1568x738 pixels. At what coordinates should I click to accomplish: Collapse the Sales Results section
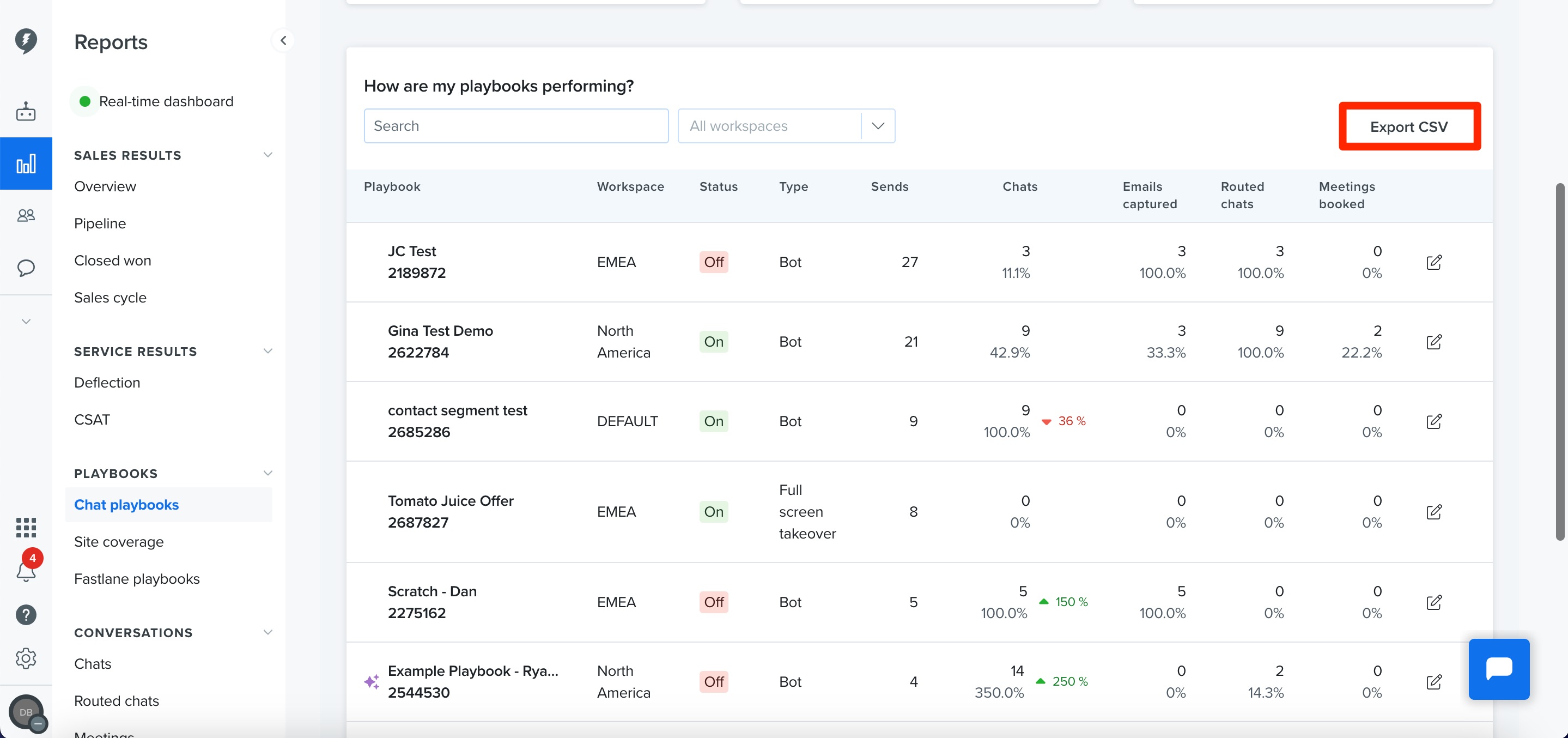(x=267, y=155)
